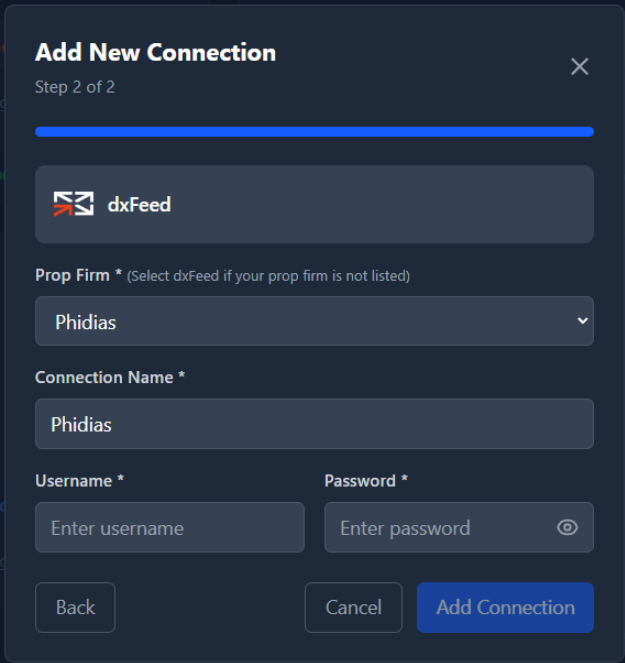Click into the Enter username field

pyautogui.click(x=170, y=527)
